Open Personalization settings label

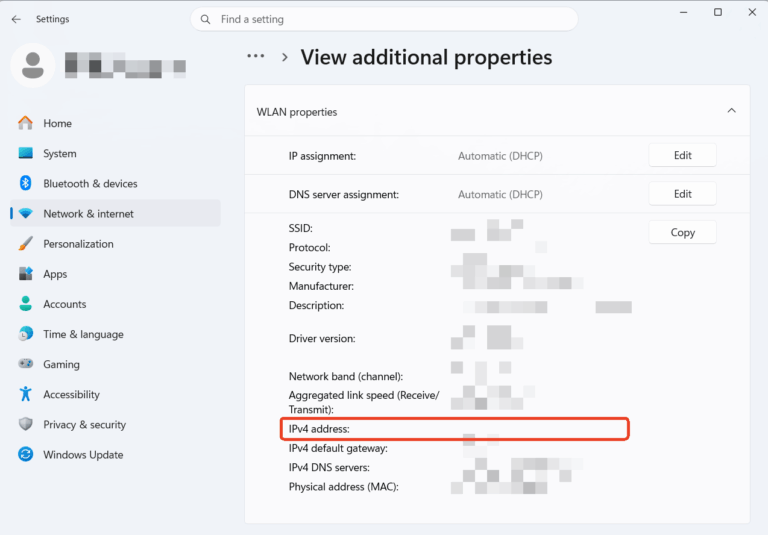(x=78, y=244)
